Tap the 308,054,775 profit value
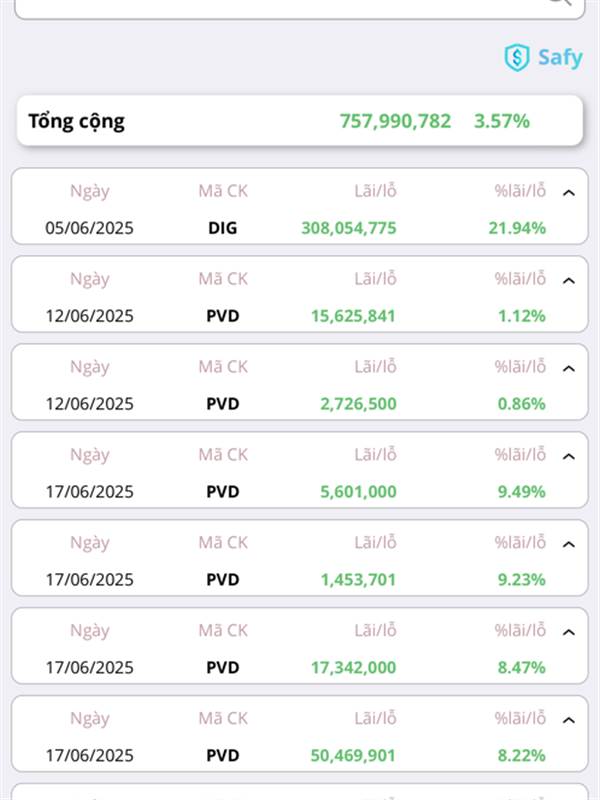Screen dimensions: 600x800 coord(349,228)
